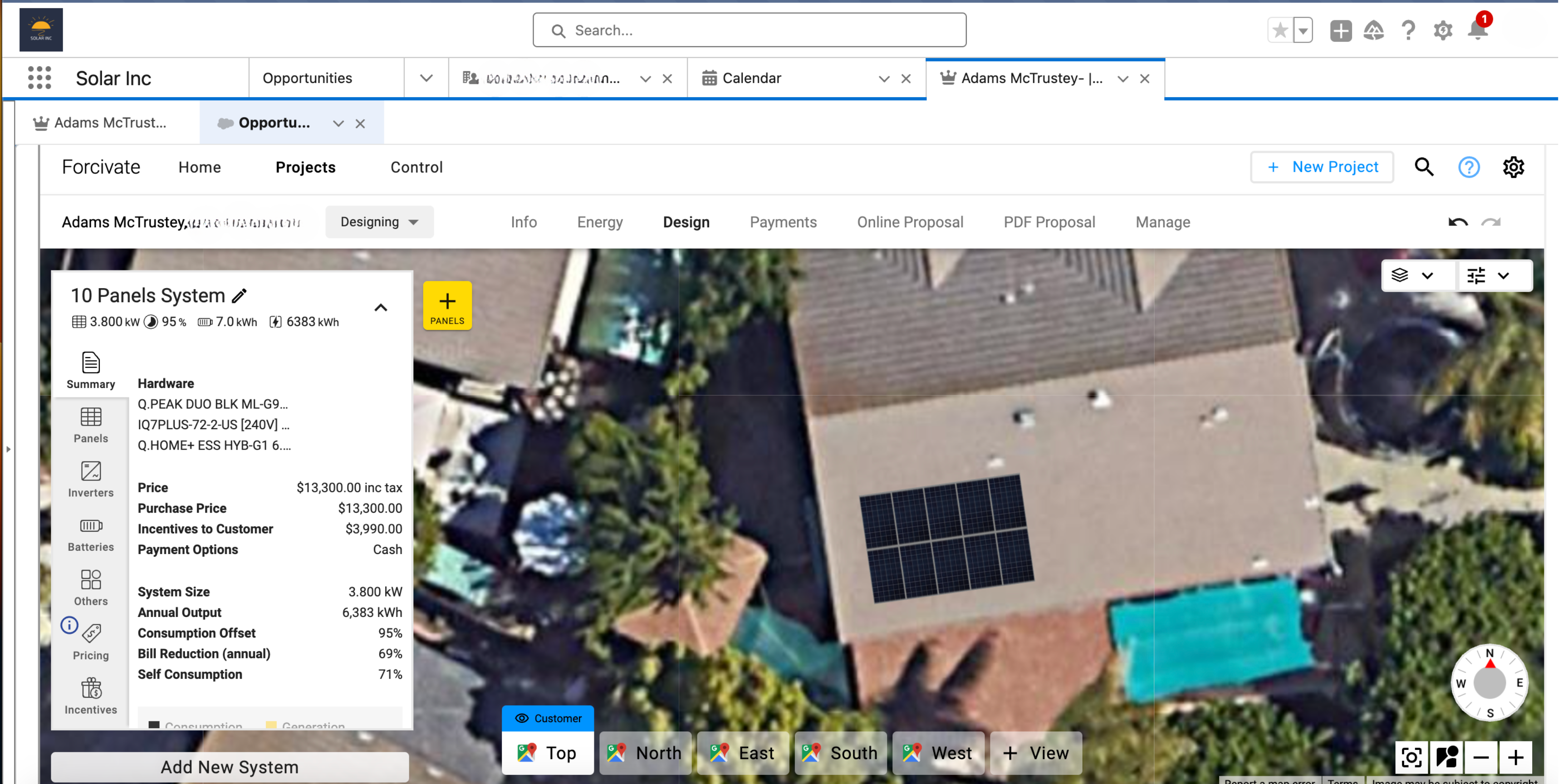1568x784 pixels.
Task: Add panels with yellow PANELS button
Action: 447,305
